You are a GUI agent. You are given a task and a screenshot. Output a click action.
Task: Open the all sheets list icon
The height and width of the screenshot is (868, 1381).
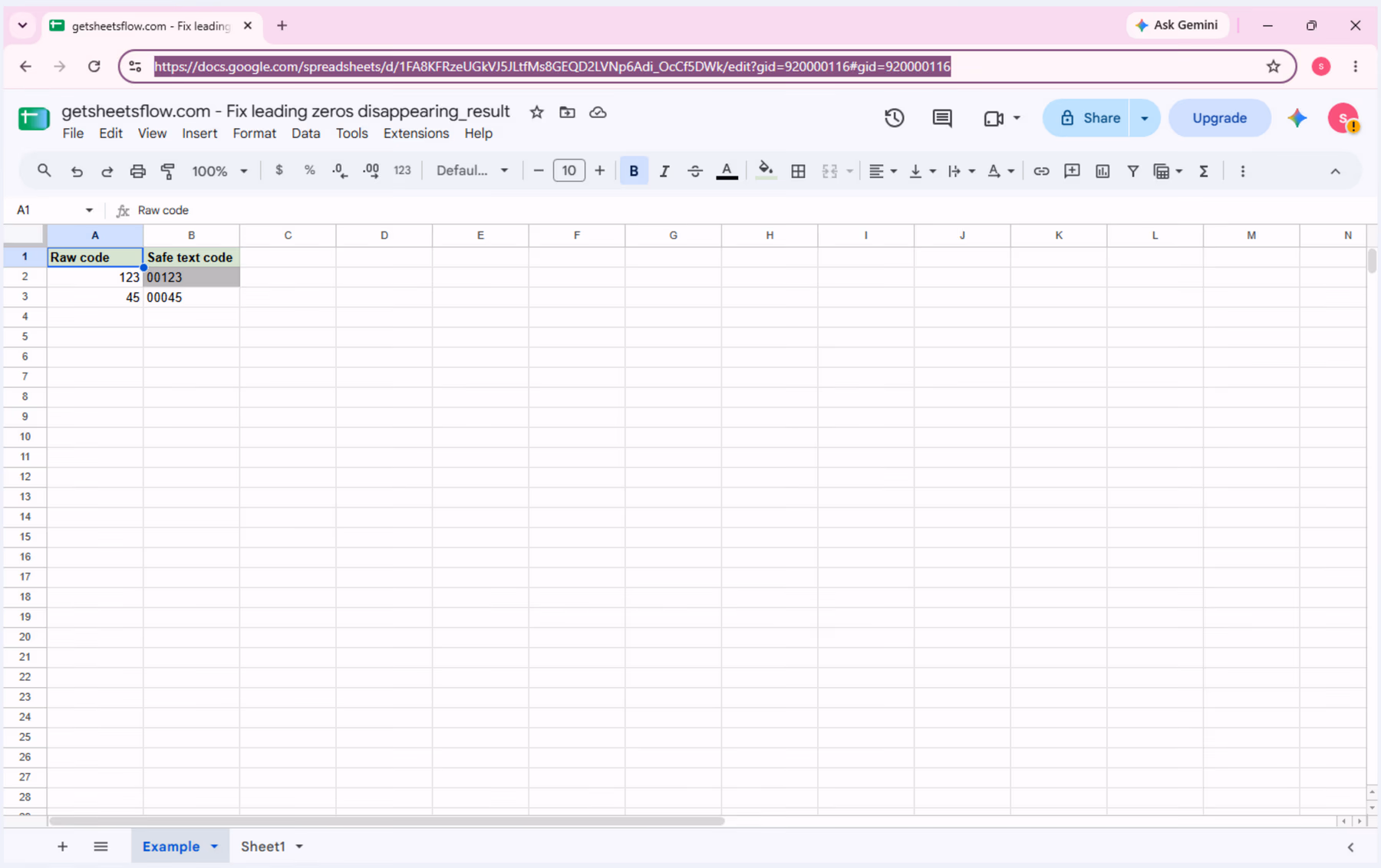(x=101, y=847)
